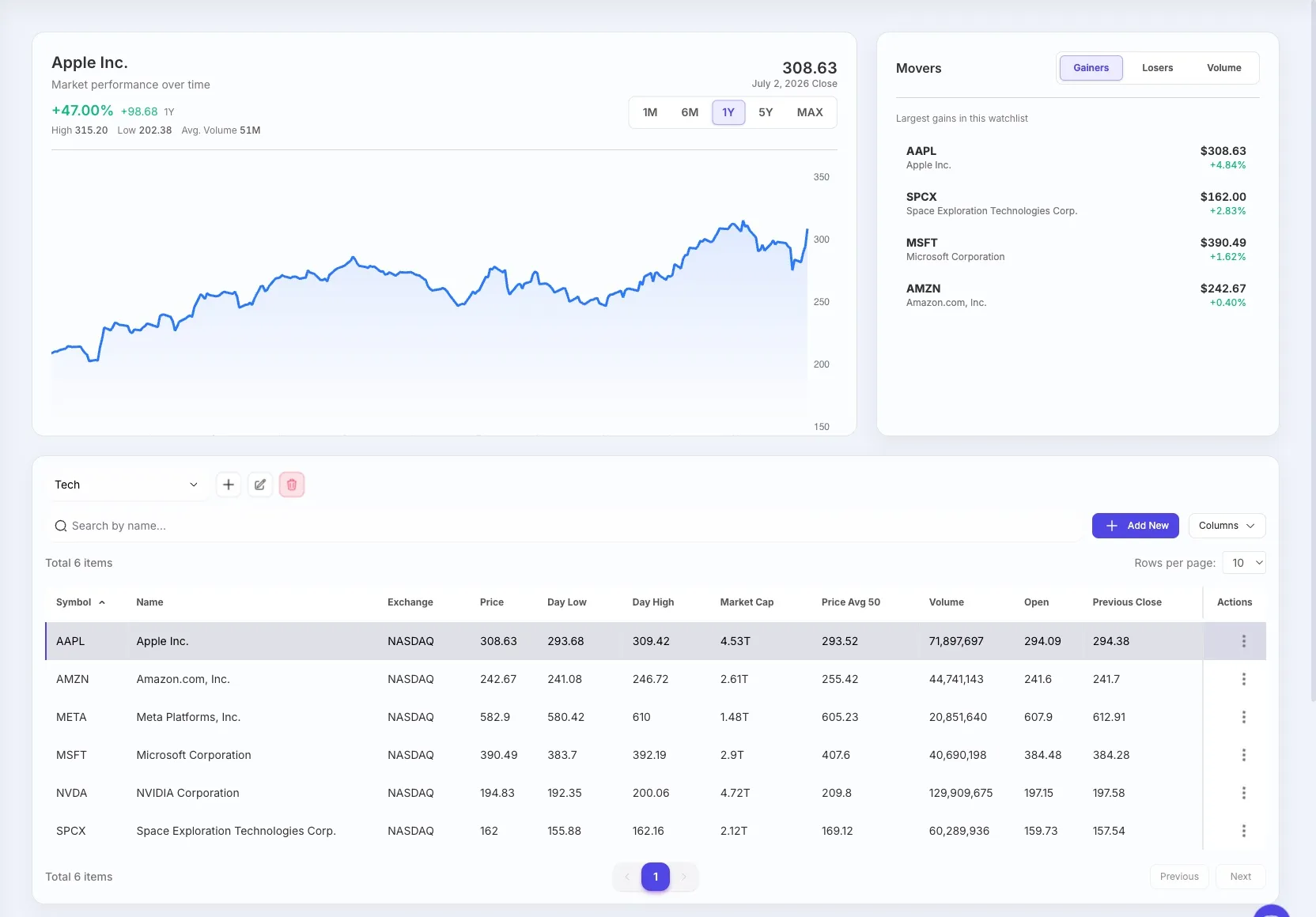Switch to the Volume tab in Movers

pyautogui.click(x=1223, y=68)
